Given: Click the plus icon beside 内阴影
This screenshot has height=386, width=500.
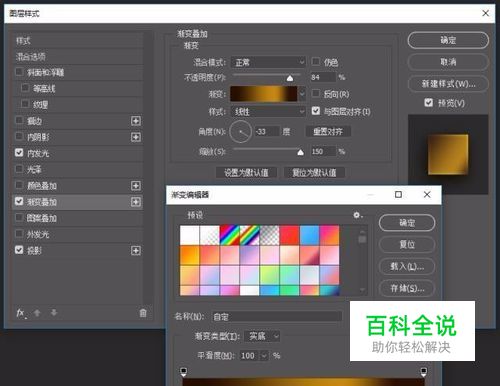Looking at the screenshot, I should 136,137.
